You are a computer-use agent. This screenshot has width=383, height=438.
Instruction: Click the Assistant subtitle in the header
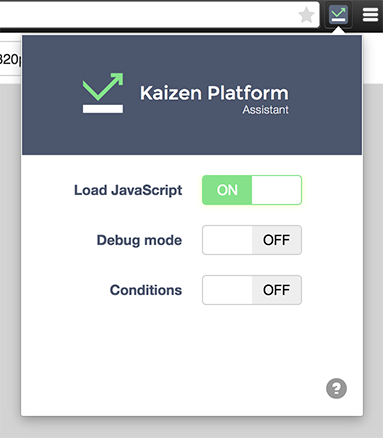pos(265,110)
